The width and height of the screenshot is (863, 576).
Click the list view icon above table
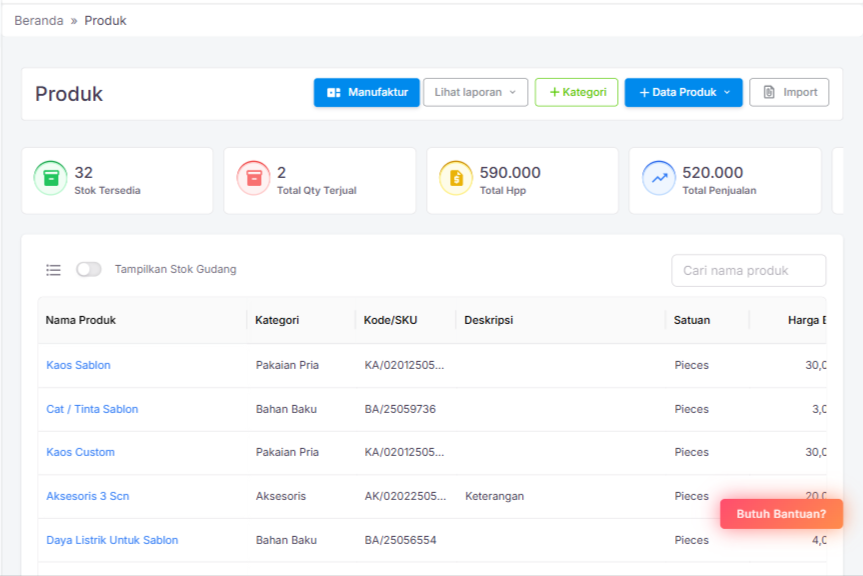tap(54, 270)
